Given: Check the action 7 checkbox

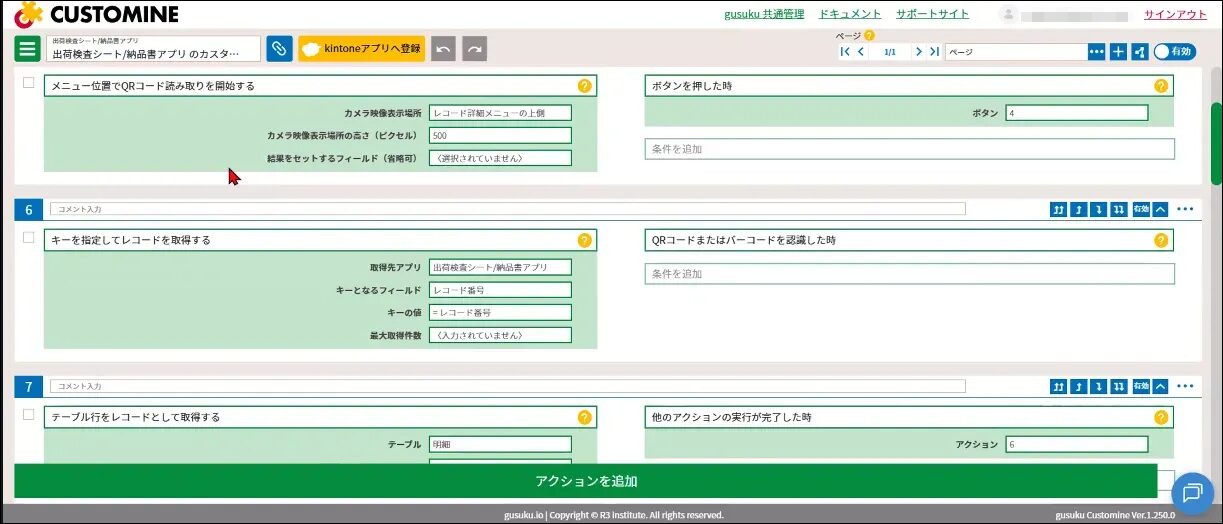Looking at the screenshot, I should 29,414.
